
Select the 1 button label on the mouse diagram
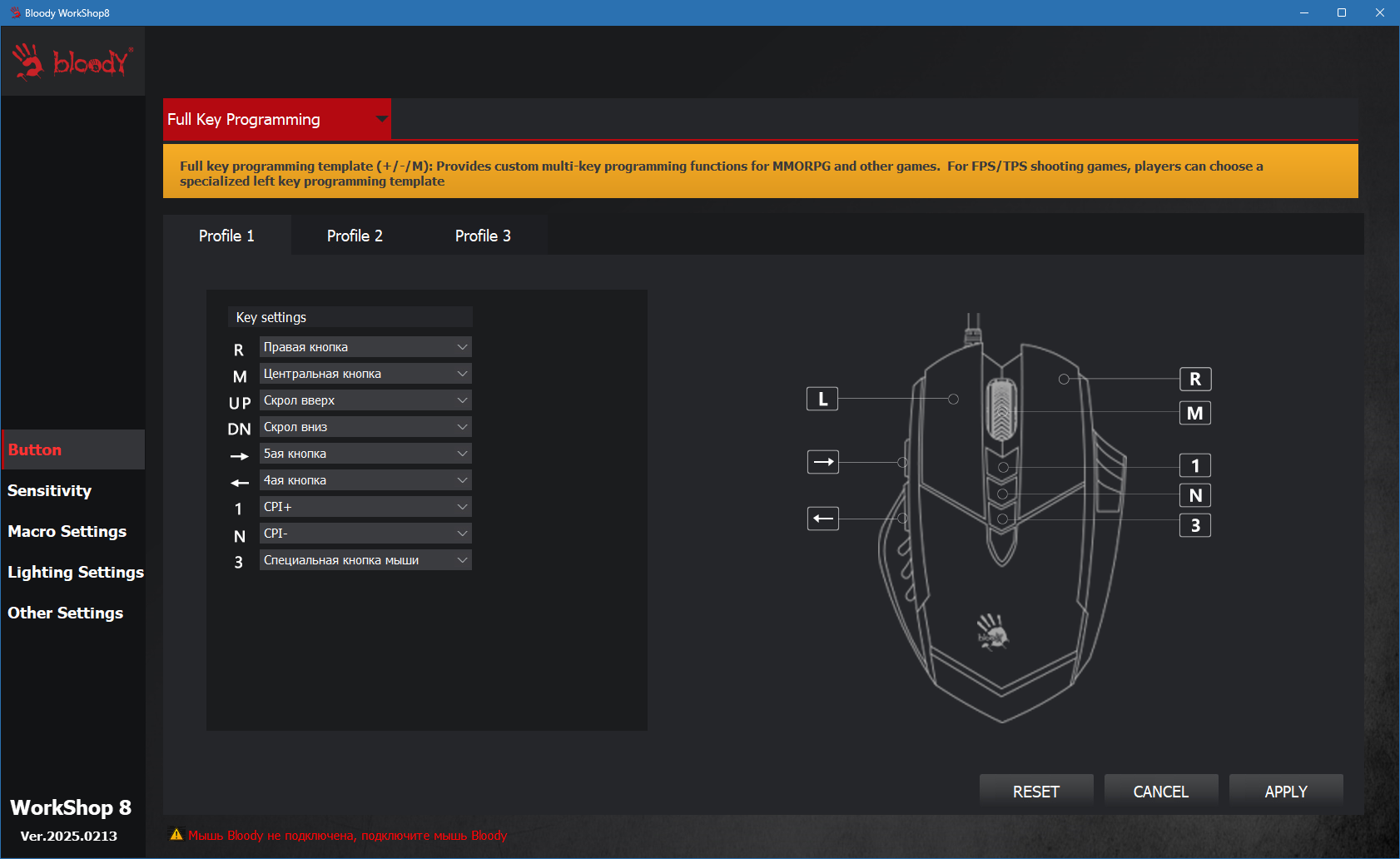[1195, 465]
